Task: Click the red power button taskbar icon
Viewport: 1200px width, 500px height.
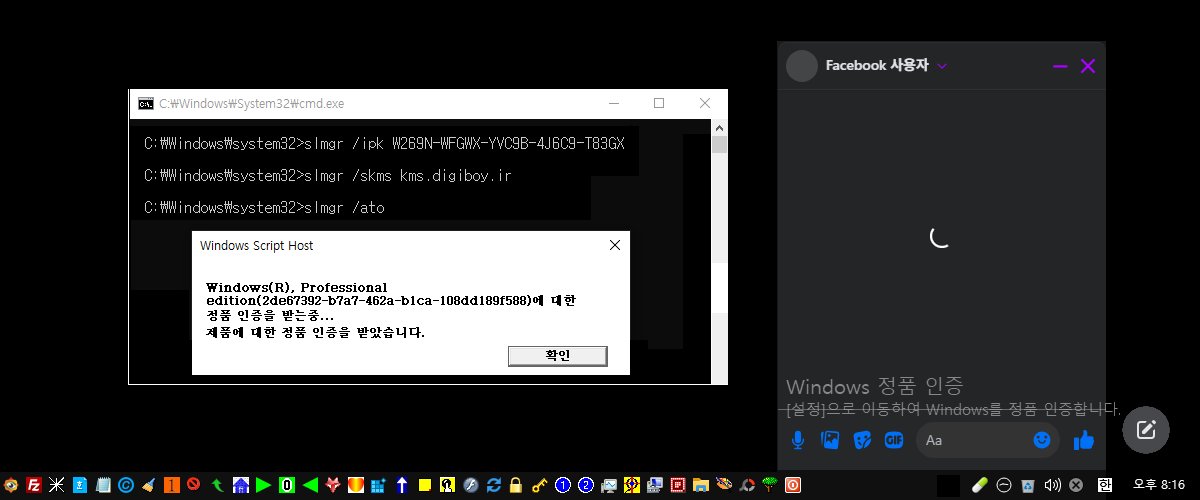Action: [x=793, y=485]
